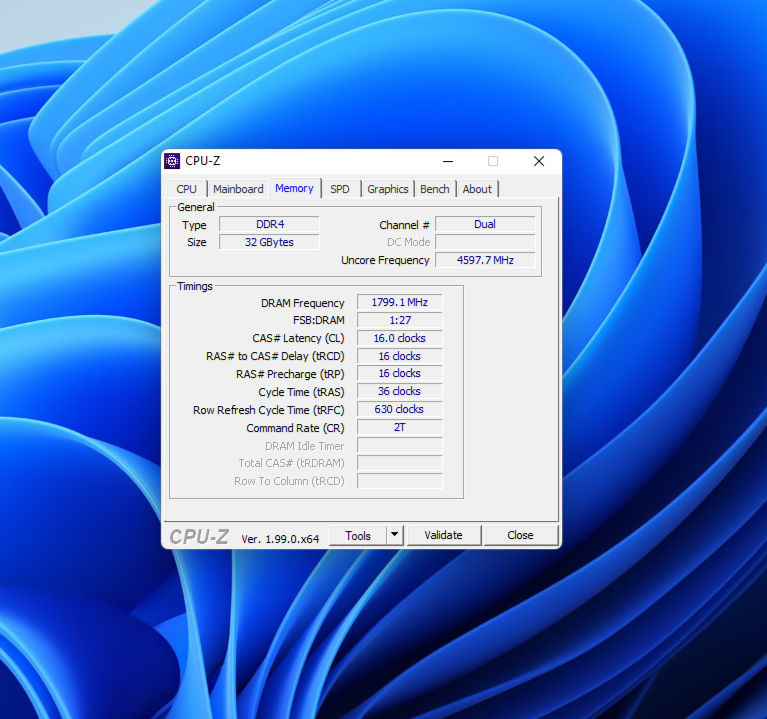Go to the Bench tab
Screen dimensions: 767x719
(435, 189)
